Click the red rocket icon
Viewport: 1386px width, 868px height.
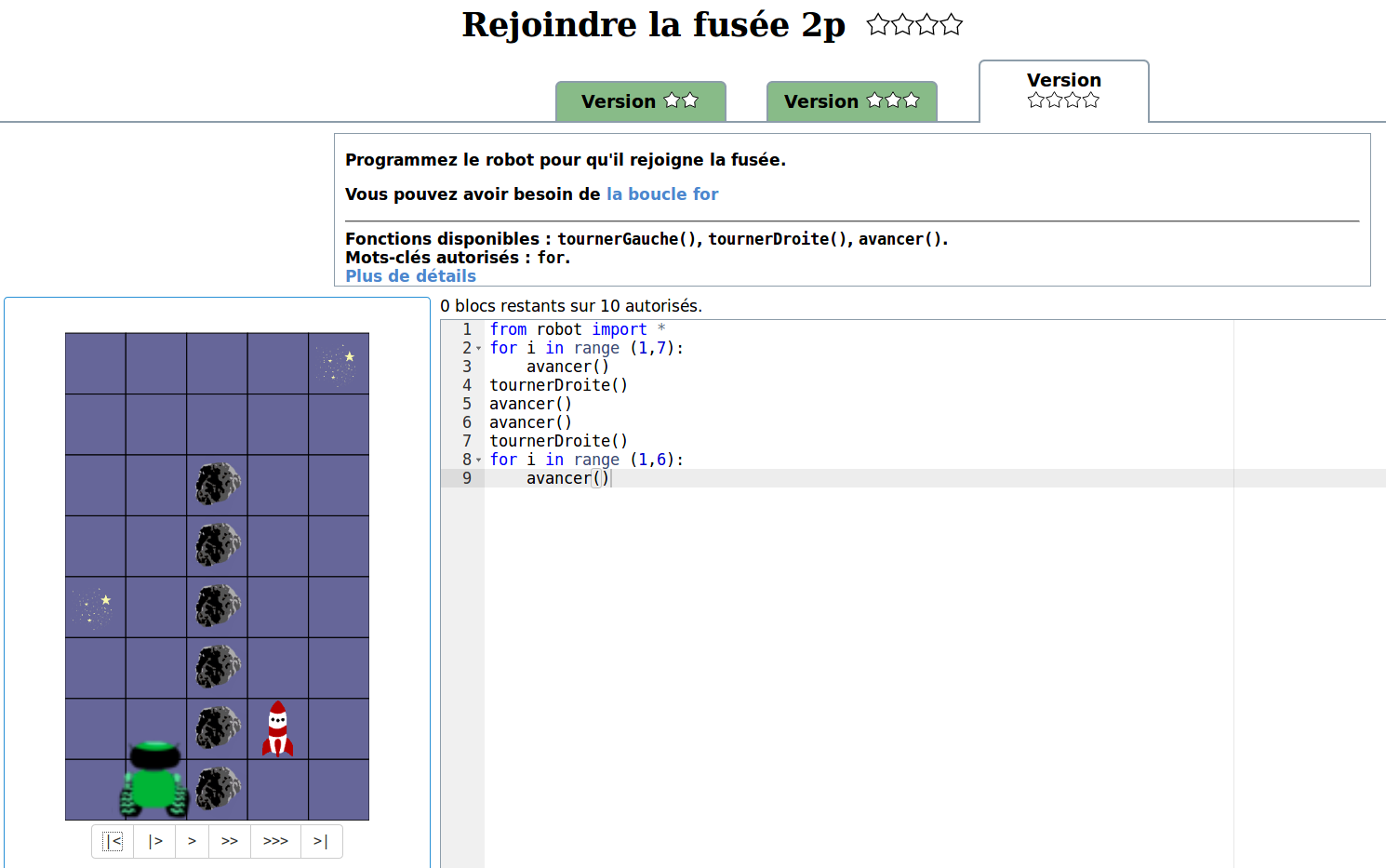tap(277, 729)
